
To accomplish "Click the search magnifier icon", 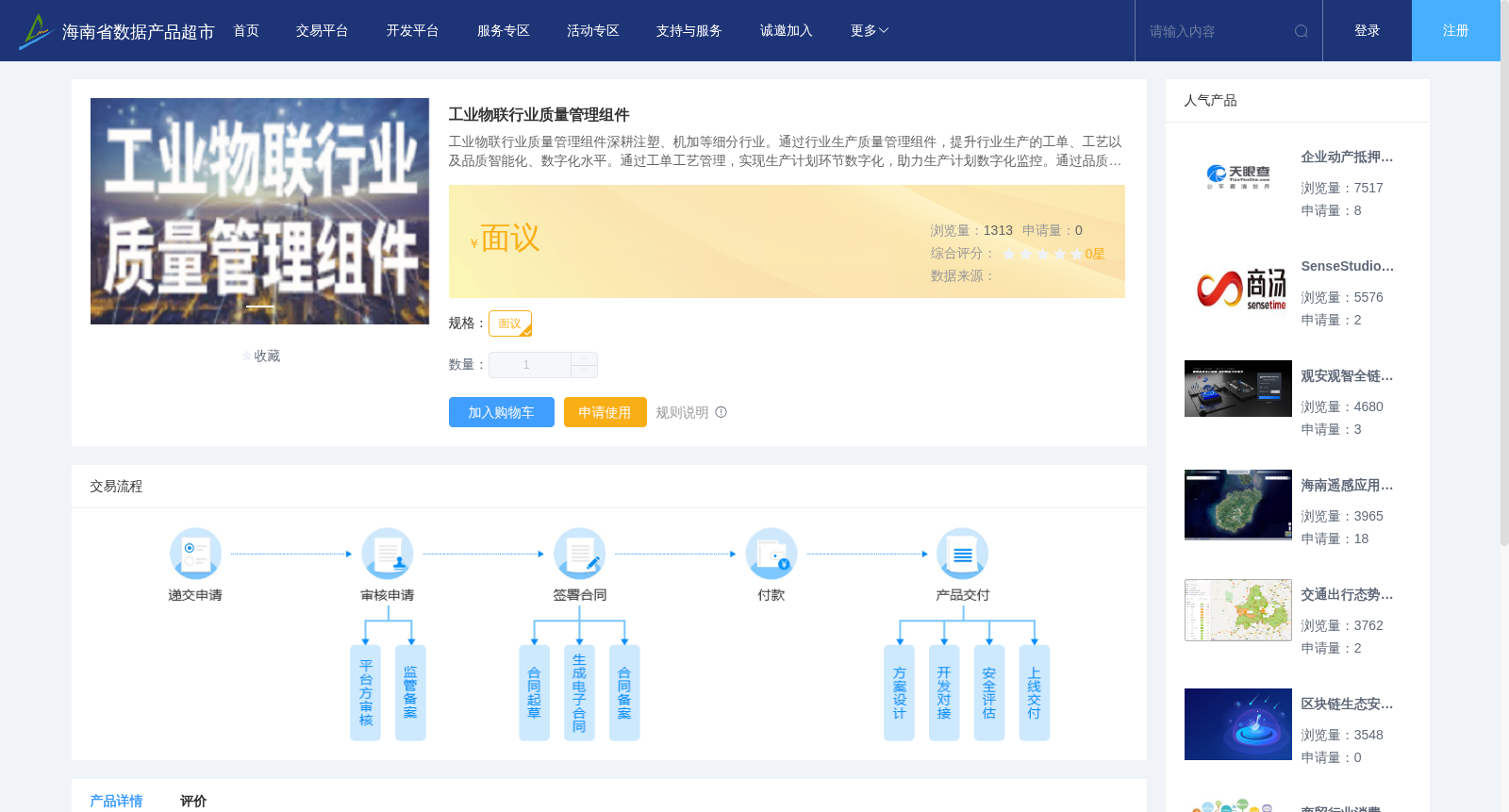I will click(x=1302, y=31).
